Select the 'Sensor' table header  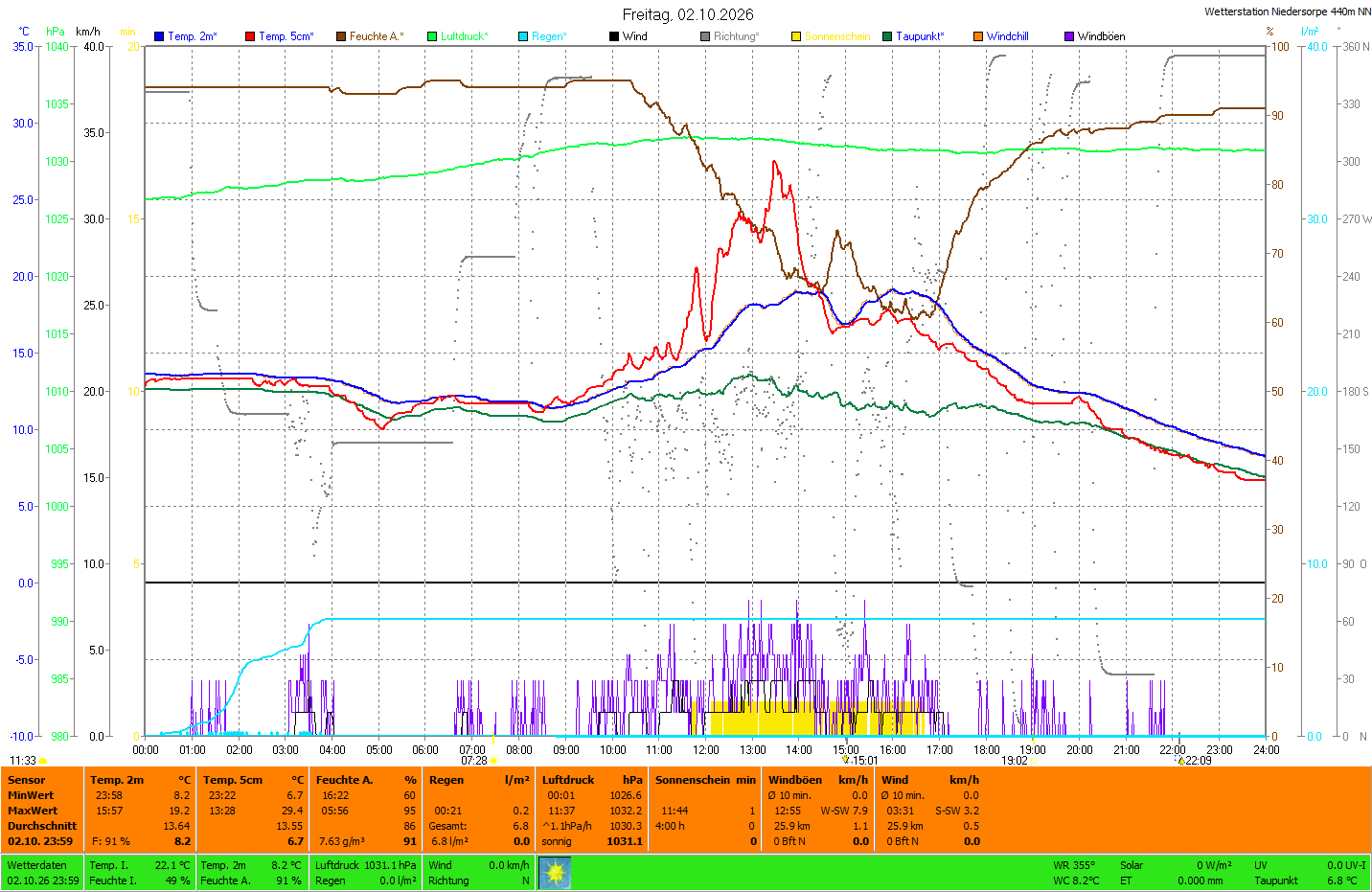tap(27, 780)
